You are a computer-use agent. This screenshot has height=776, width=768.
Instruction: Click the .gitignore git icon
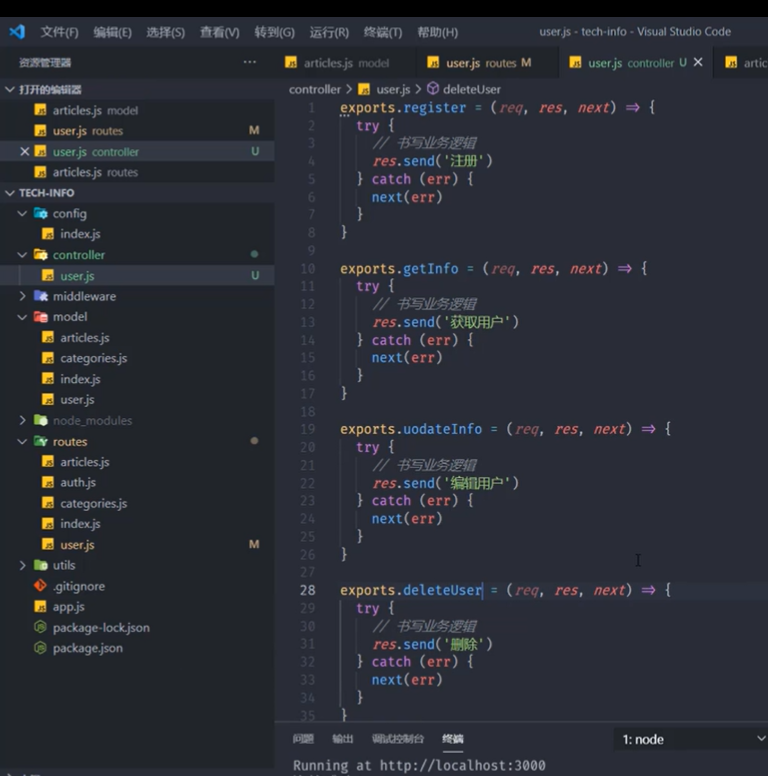40,586
